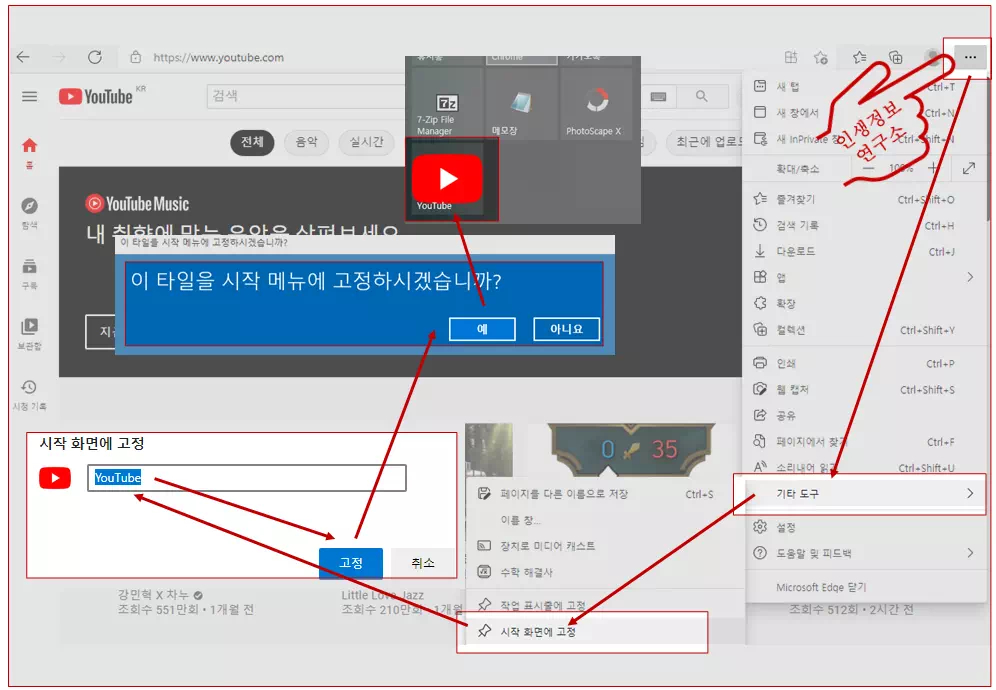Open the pinned YouTube start tile
Image resolution: width=996 pixels, height=690 pixels.
click(x=447, y=179)
